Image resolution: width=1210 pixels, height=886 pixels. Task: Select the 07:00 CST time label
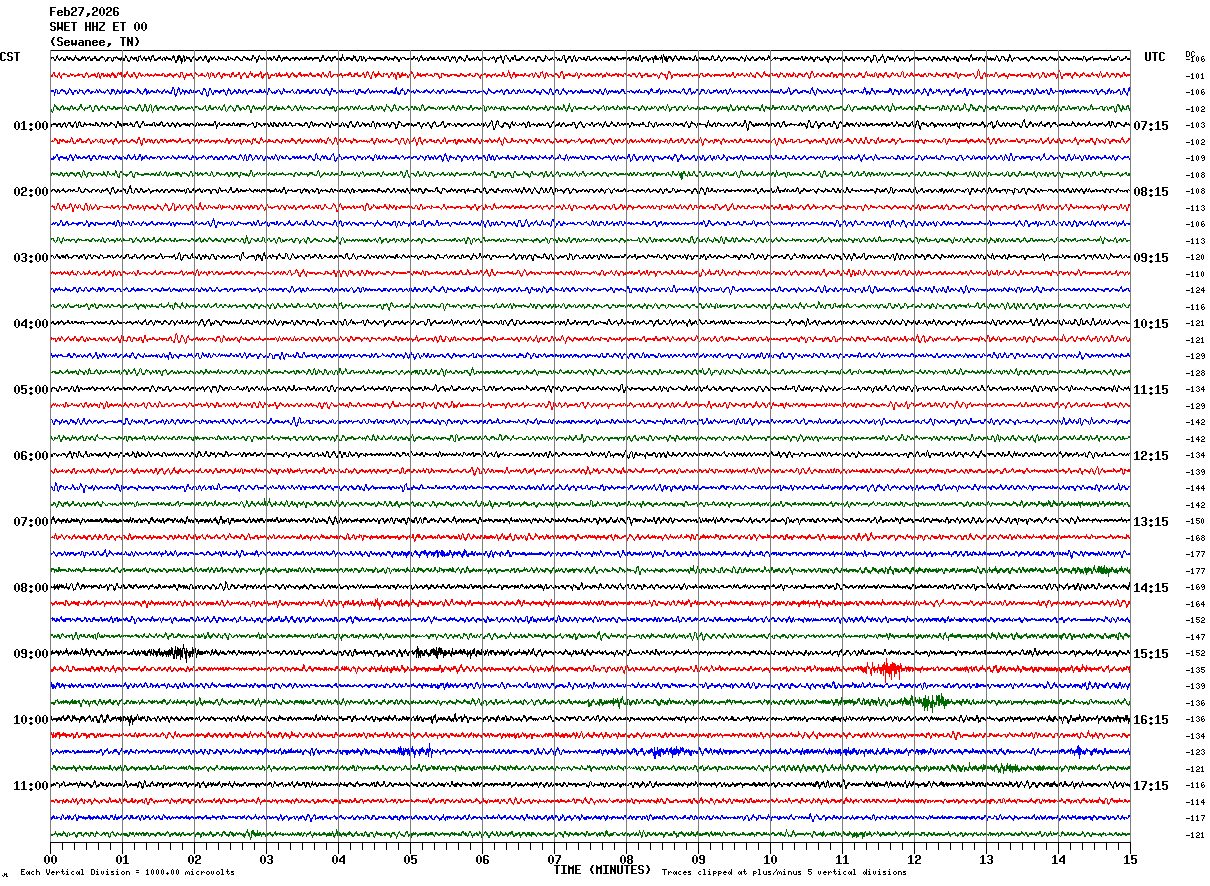click(x=31, y=522)
